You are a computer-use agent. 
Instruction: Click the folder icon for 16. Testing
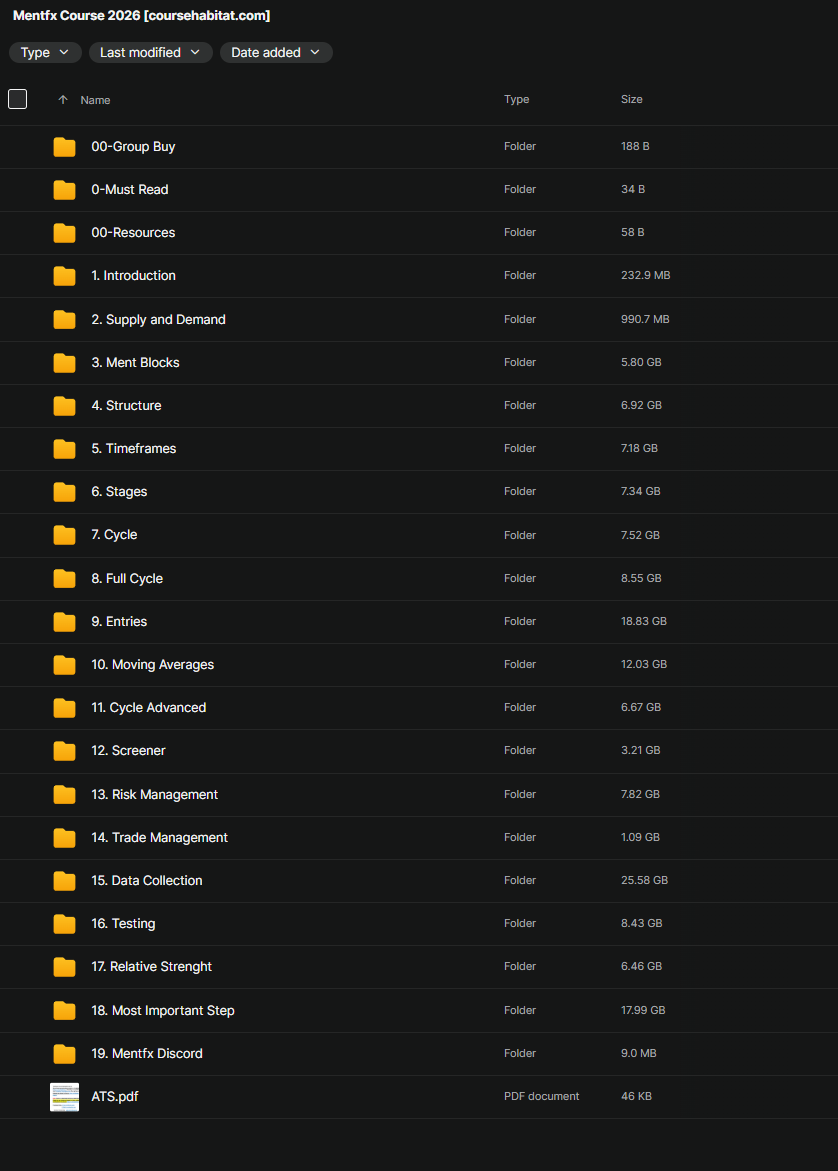(64, 924)
